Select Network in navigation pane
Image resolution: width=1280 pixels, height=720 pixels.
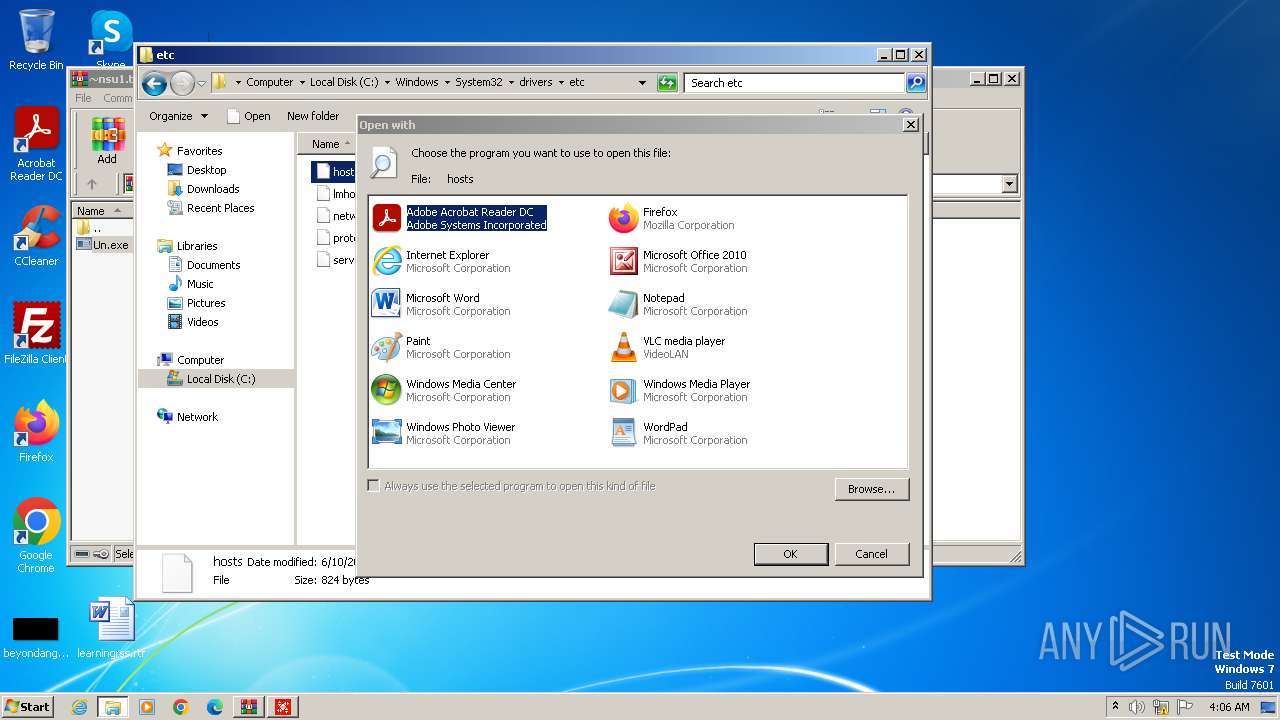pos(197,417)
